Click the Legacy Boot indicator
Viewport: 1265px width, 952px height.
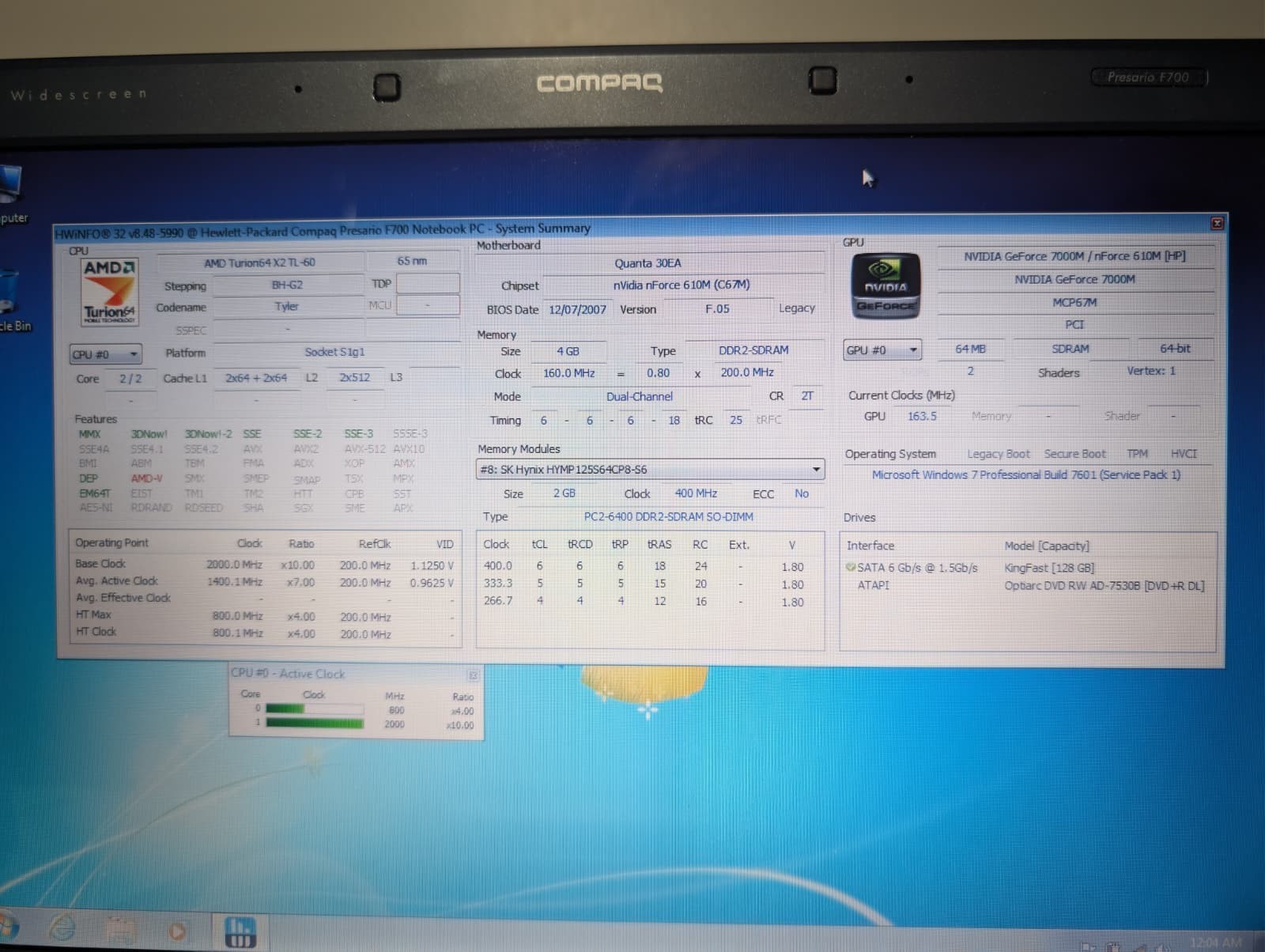click(998, 454)
